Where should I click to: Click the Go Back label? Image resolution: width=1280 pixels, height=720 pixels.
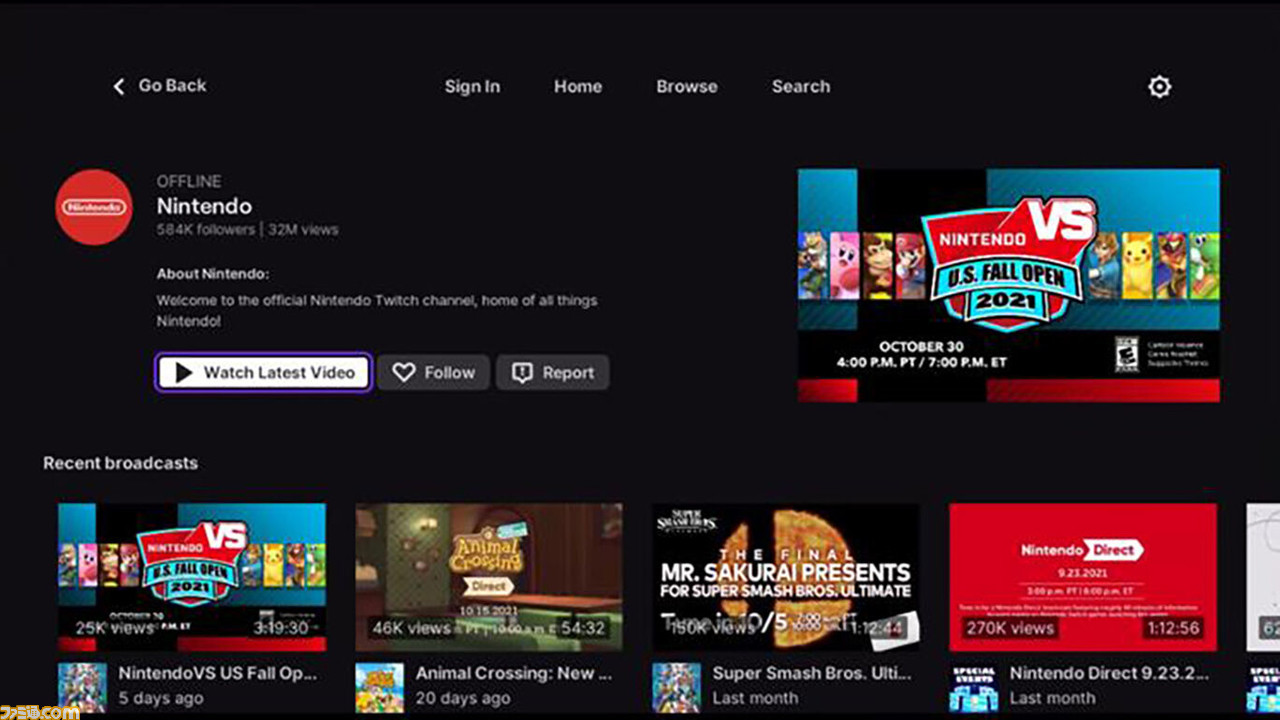[x=172, y=86]
